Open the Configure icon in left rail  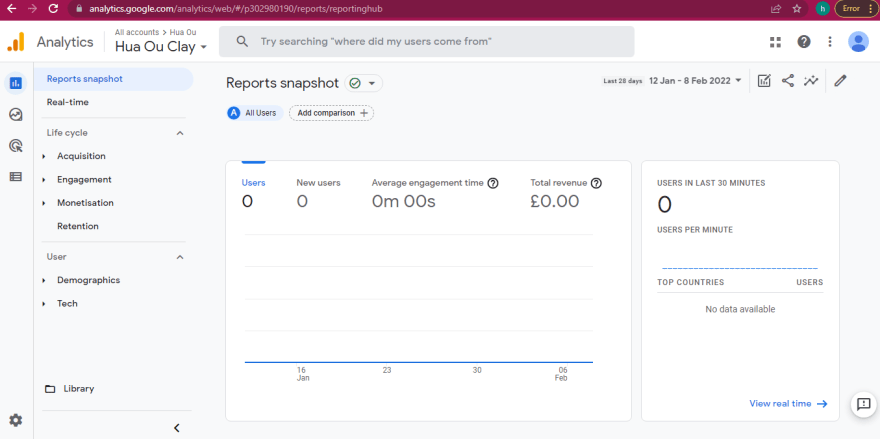[16, 177]
